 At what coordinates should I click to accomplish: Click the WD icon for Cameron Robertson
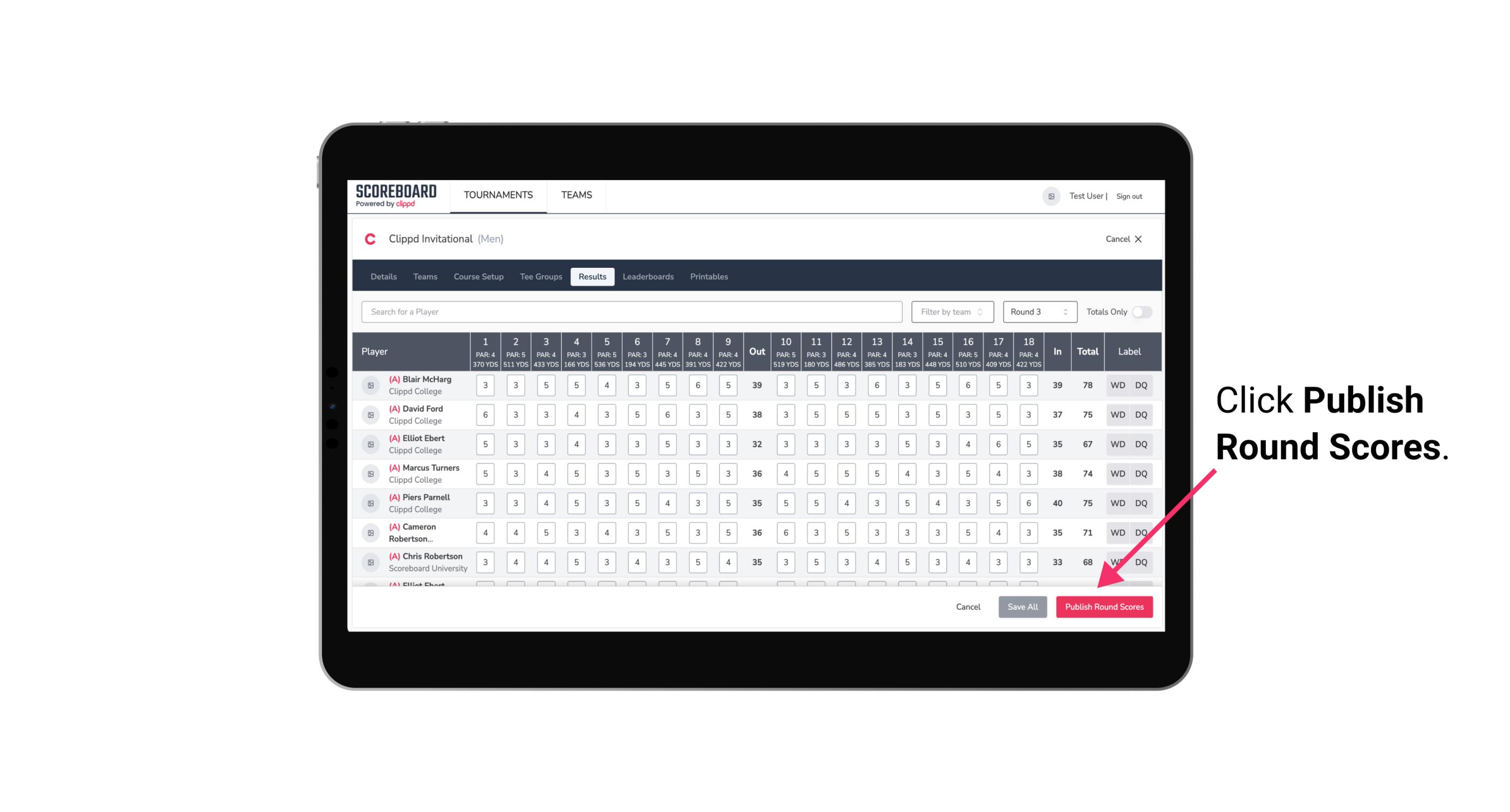pyautogui.click(x=1117, y=531)
